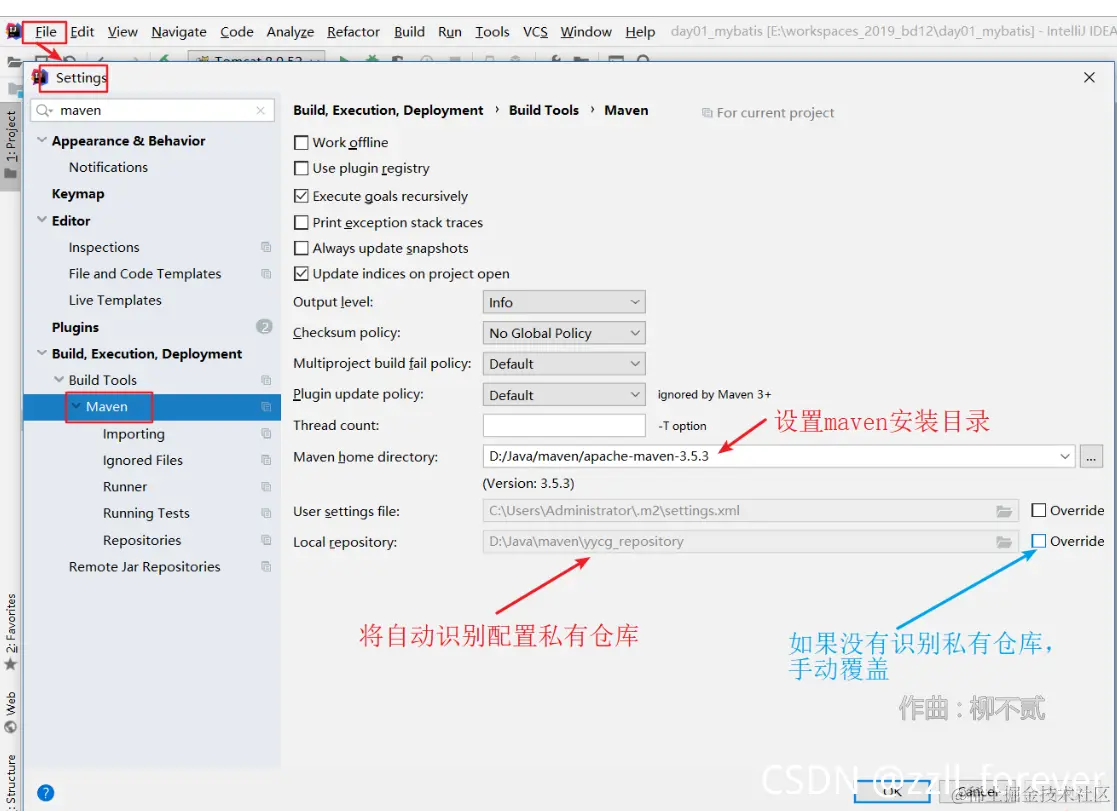
Task: Click the project-level icon beside Ignored Files
Action: point(266,460)
